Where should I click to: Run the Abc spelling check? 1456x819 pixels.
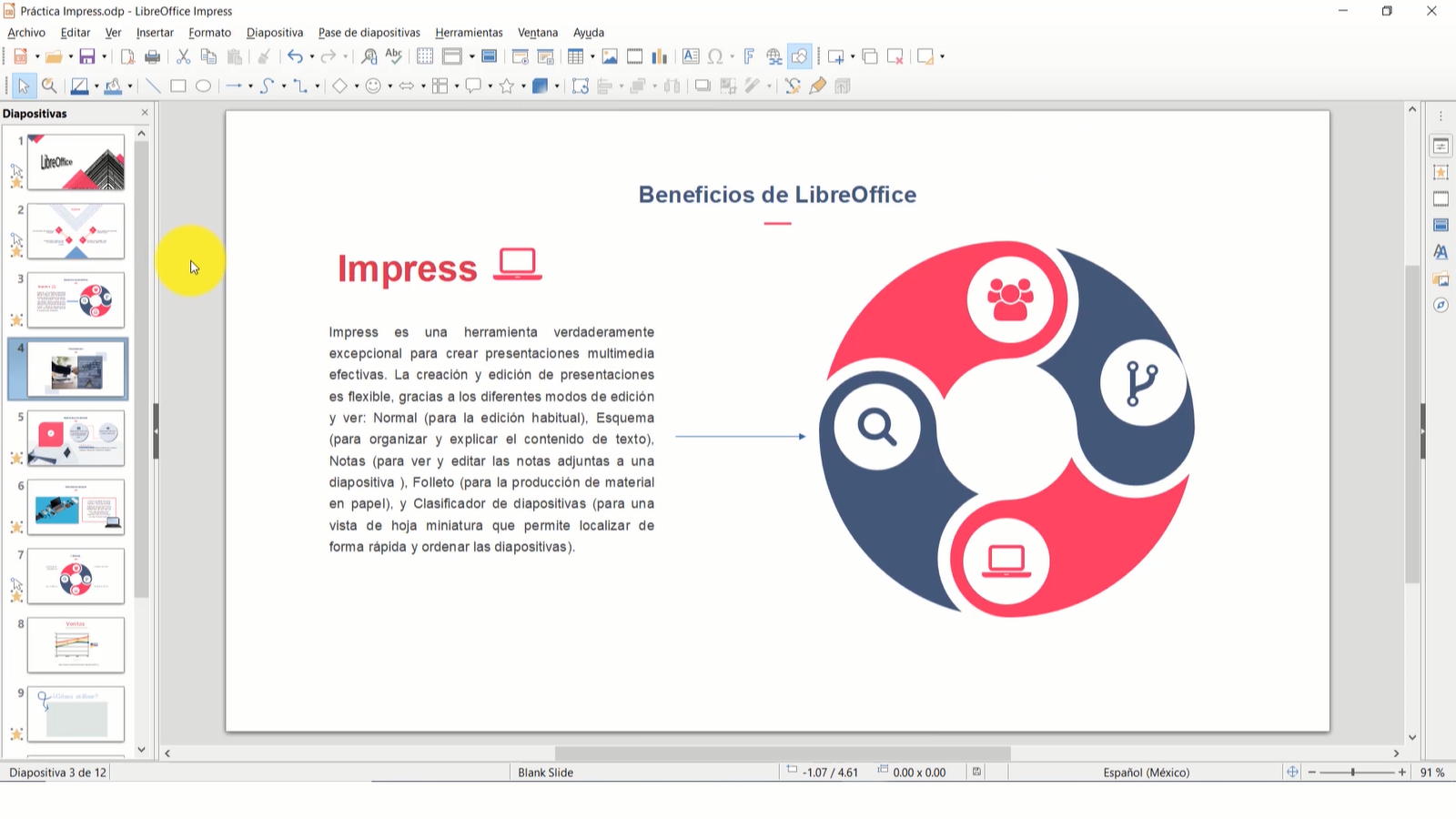coord(394,56)
